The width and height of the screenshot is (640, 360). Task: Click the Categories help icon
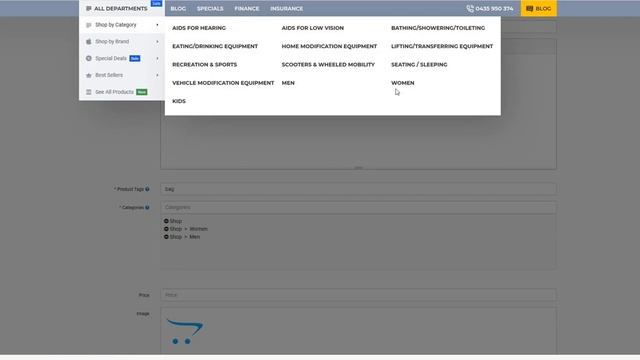[x=147, y=207]
